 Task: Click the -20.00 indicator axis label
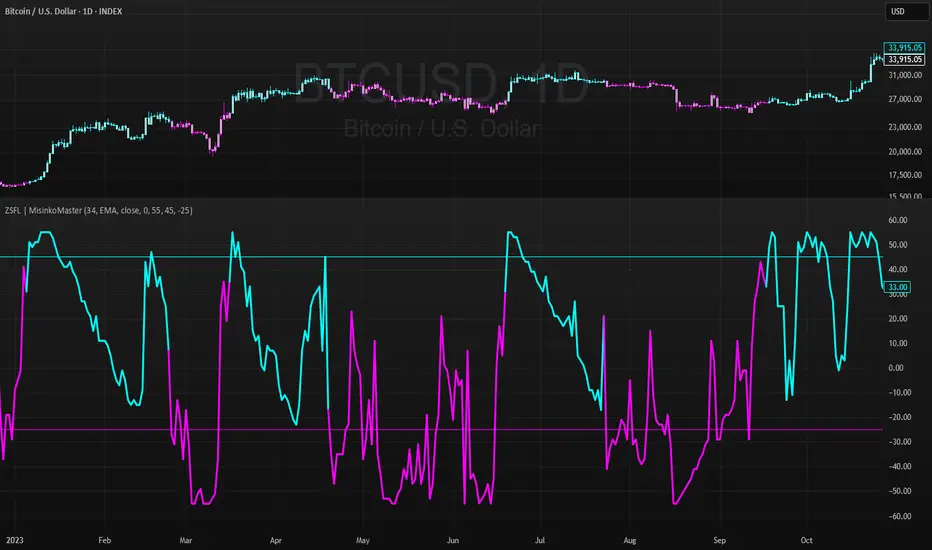[899, 417]
